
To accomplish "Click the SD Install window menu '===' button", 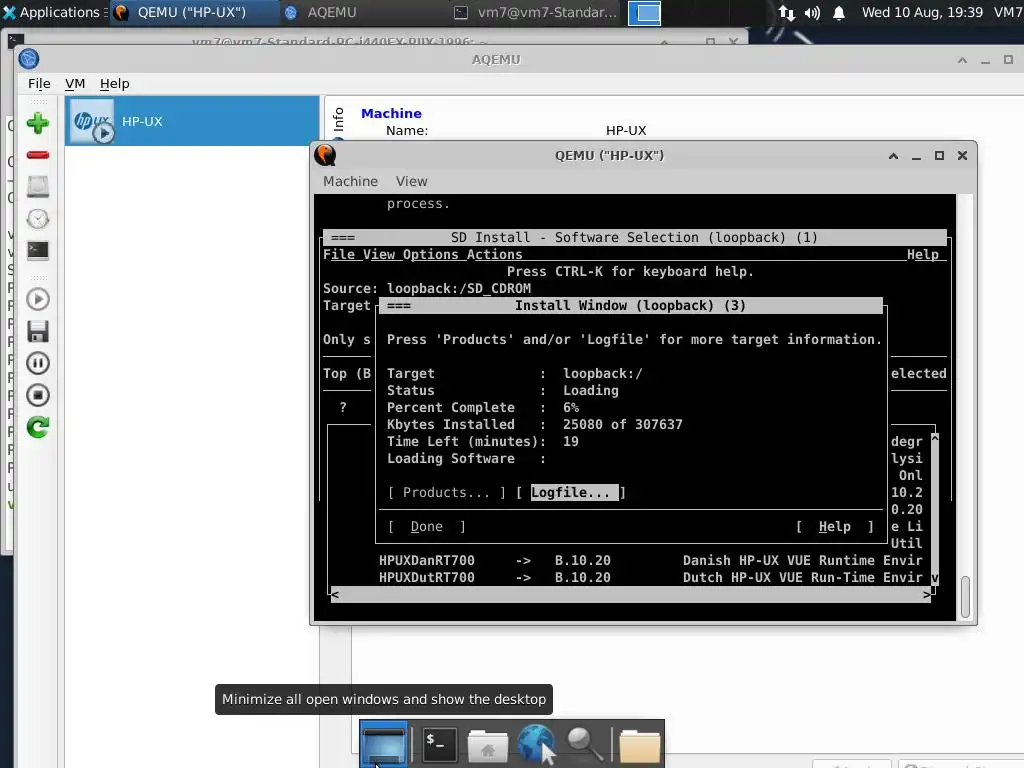I will [x=343, y=238].
